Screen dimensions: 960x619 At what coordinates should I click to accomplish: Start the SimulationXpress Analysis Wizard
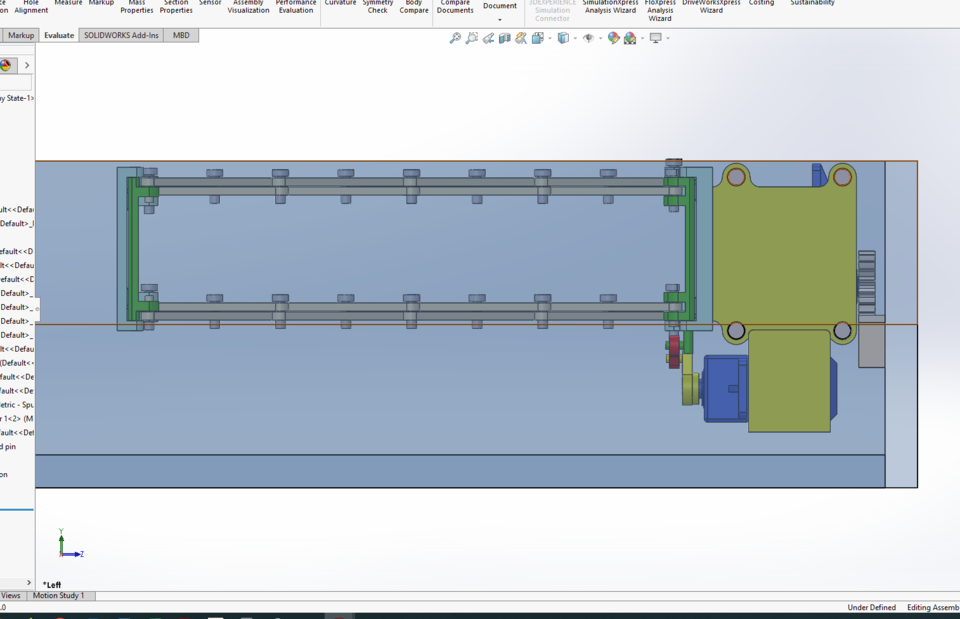(609, 8)
